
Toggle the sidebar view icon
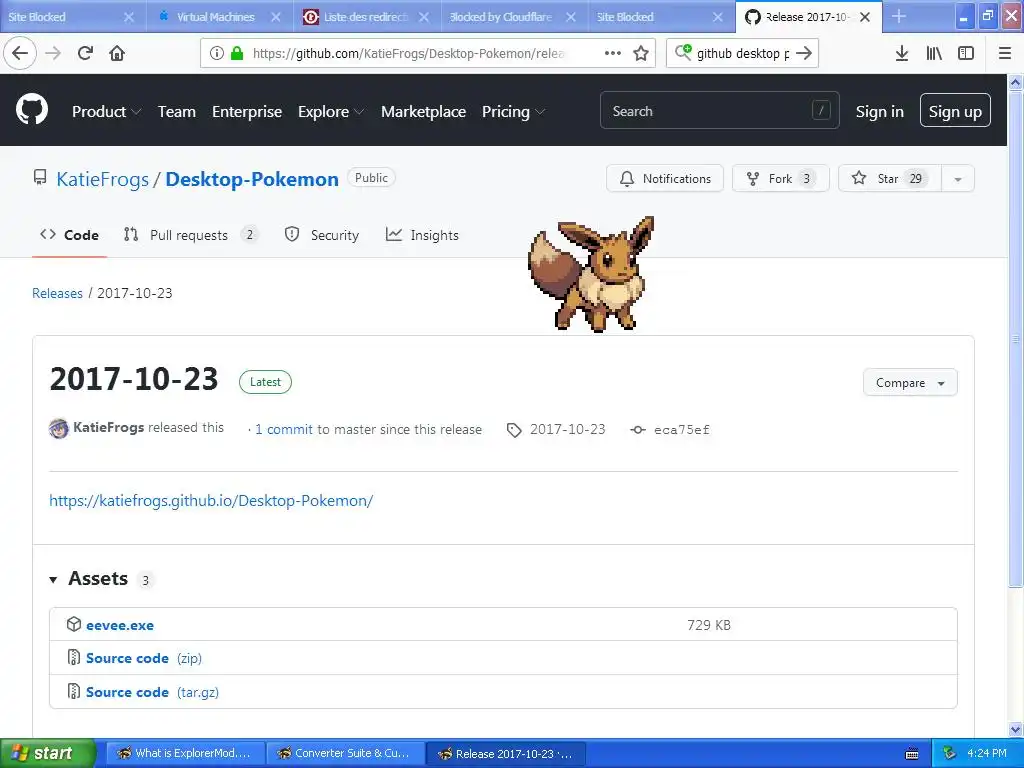pyautogui.click(x=966, y=54)
